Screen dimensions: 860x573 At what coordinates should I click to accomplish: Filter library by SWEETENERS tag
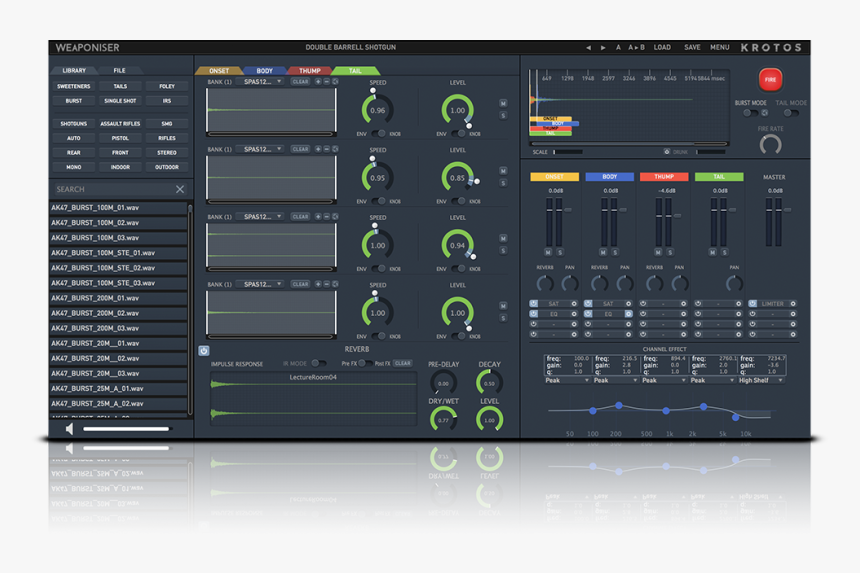74,87
